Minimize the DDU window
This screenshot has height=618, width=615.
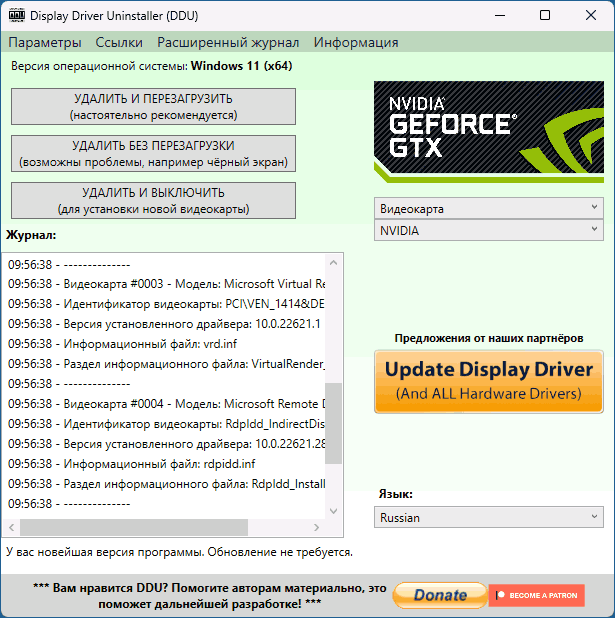pyautogui.click(x=500, y=15)
